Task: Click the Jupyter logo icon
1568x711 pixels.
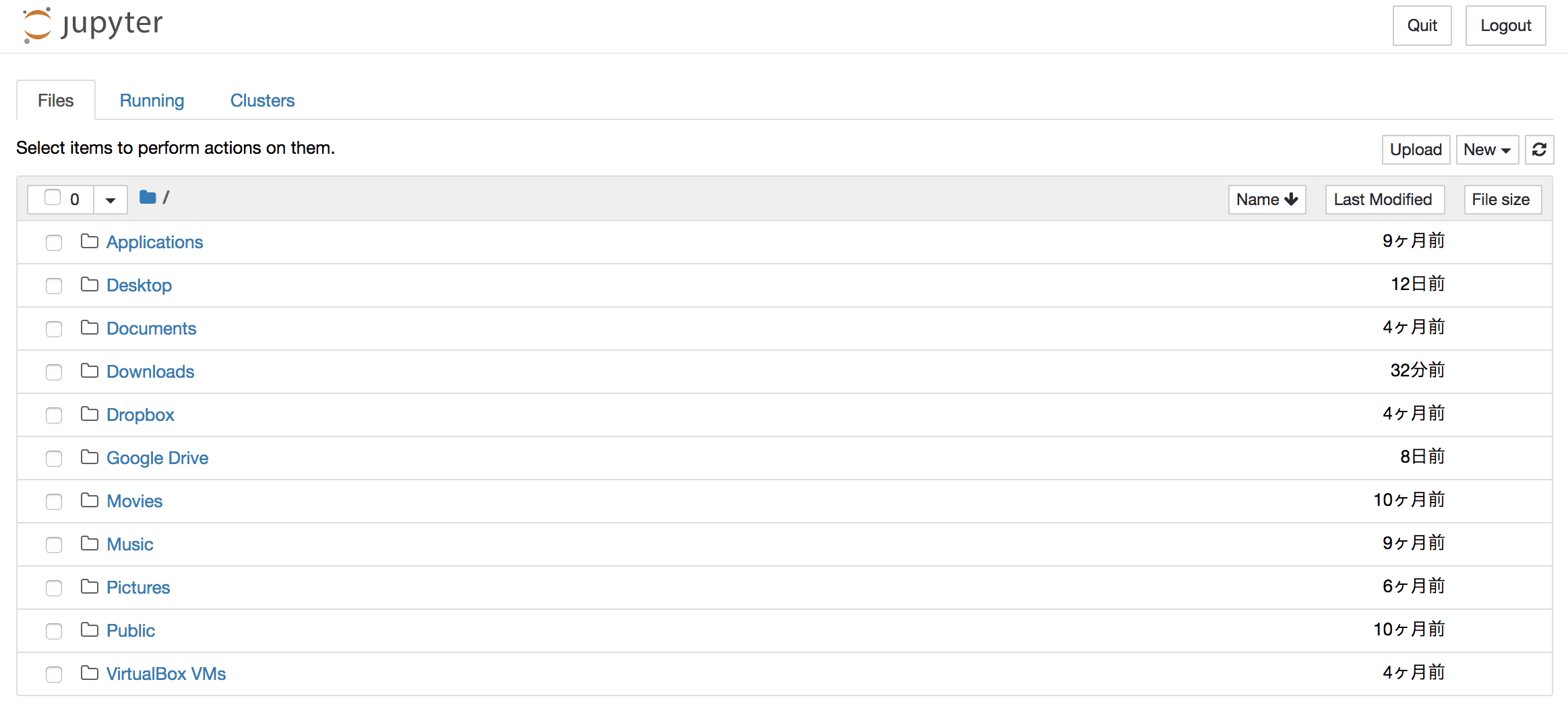Action: 37,25
